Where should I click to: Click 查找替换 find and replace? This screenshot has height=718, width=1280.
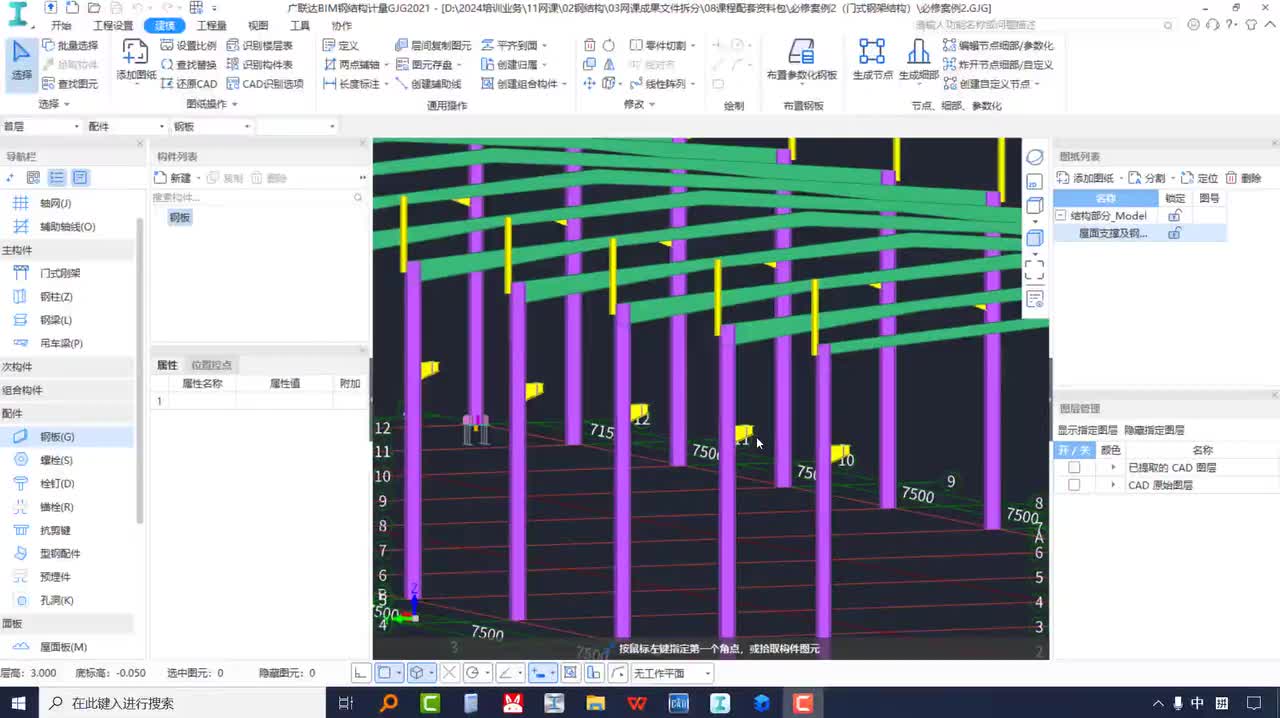188,64
